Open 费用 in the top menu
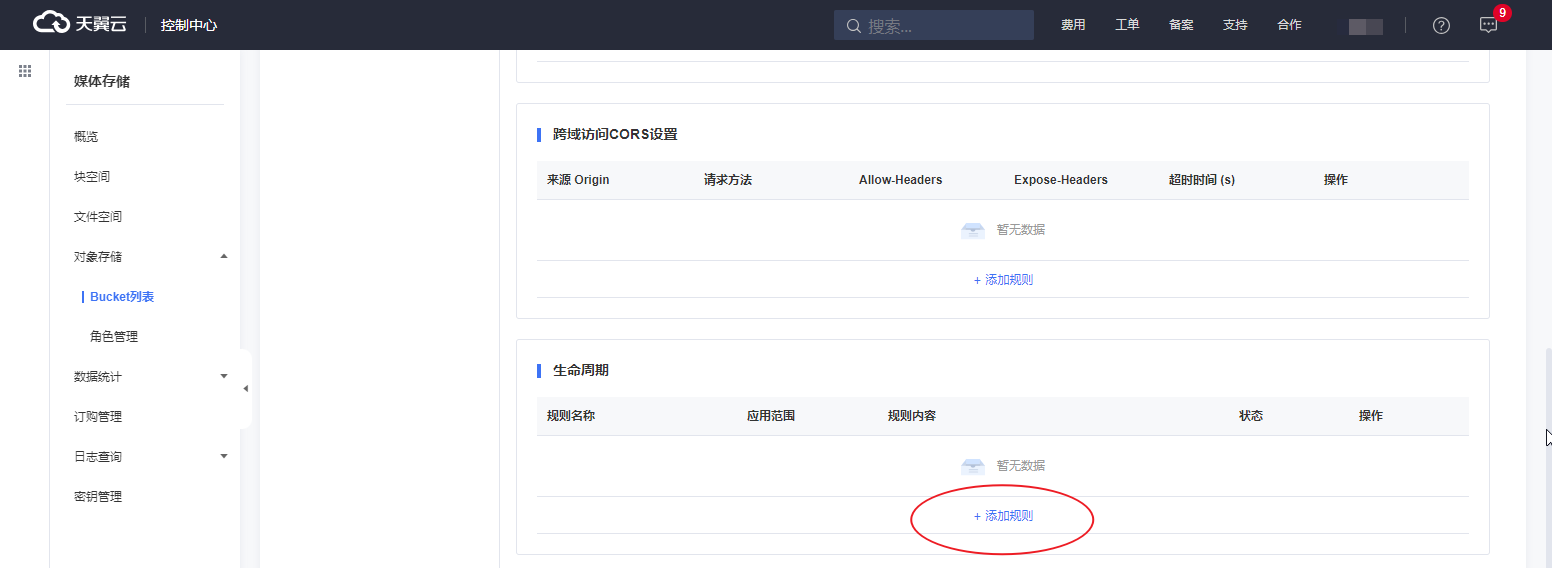Viewport: 1552px width, 568px height. (x=1073, y=25)
